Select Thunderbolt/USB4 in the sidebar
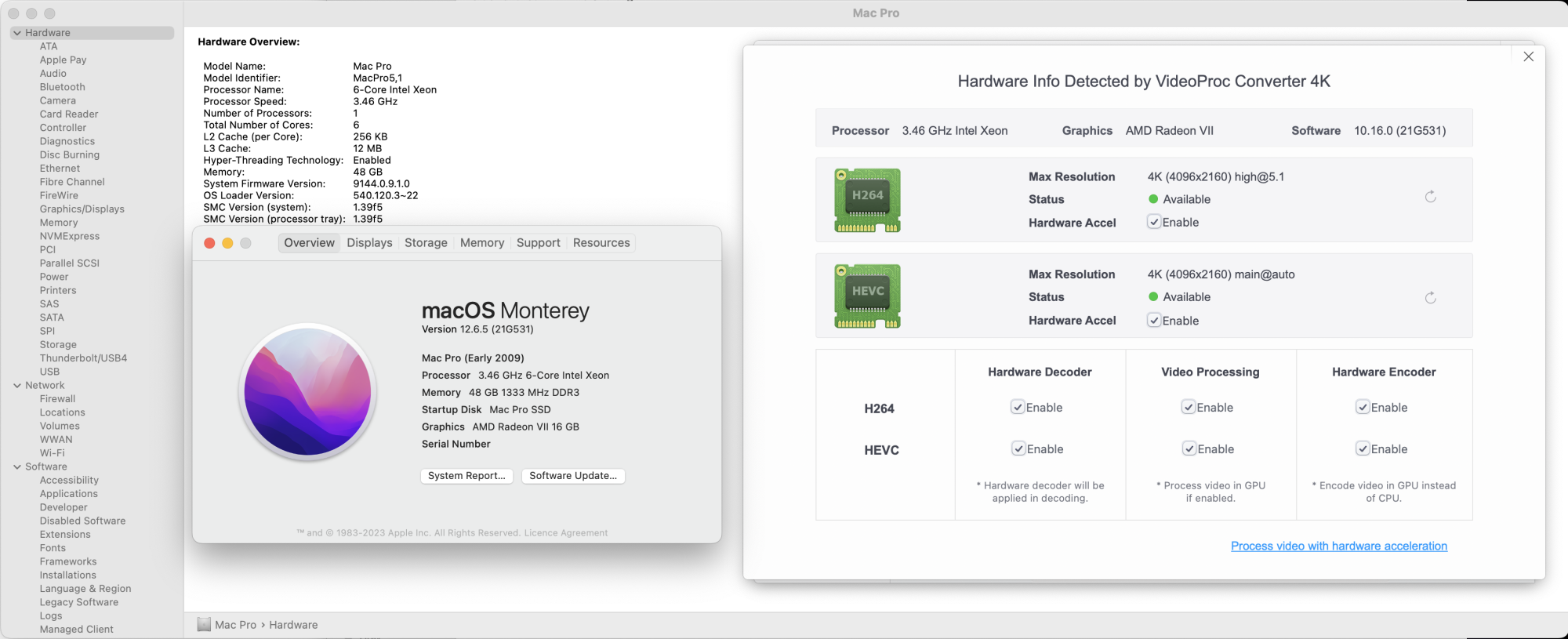 point(83,358)
